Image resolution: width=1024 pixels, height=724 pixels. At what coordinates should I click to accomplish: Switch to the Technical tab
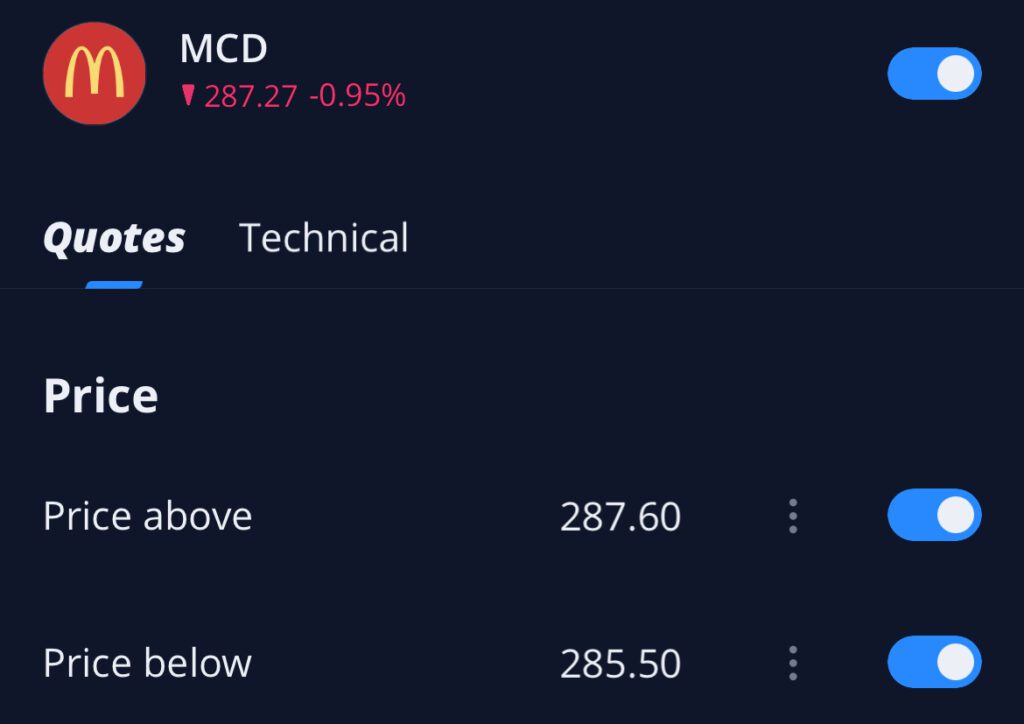click(324, 238)
